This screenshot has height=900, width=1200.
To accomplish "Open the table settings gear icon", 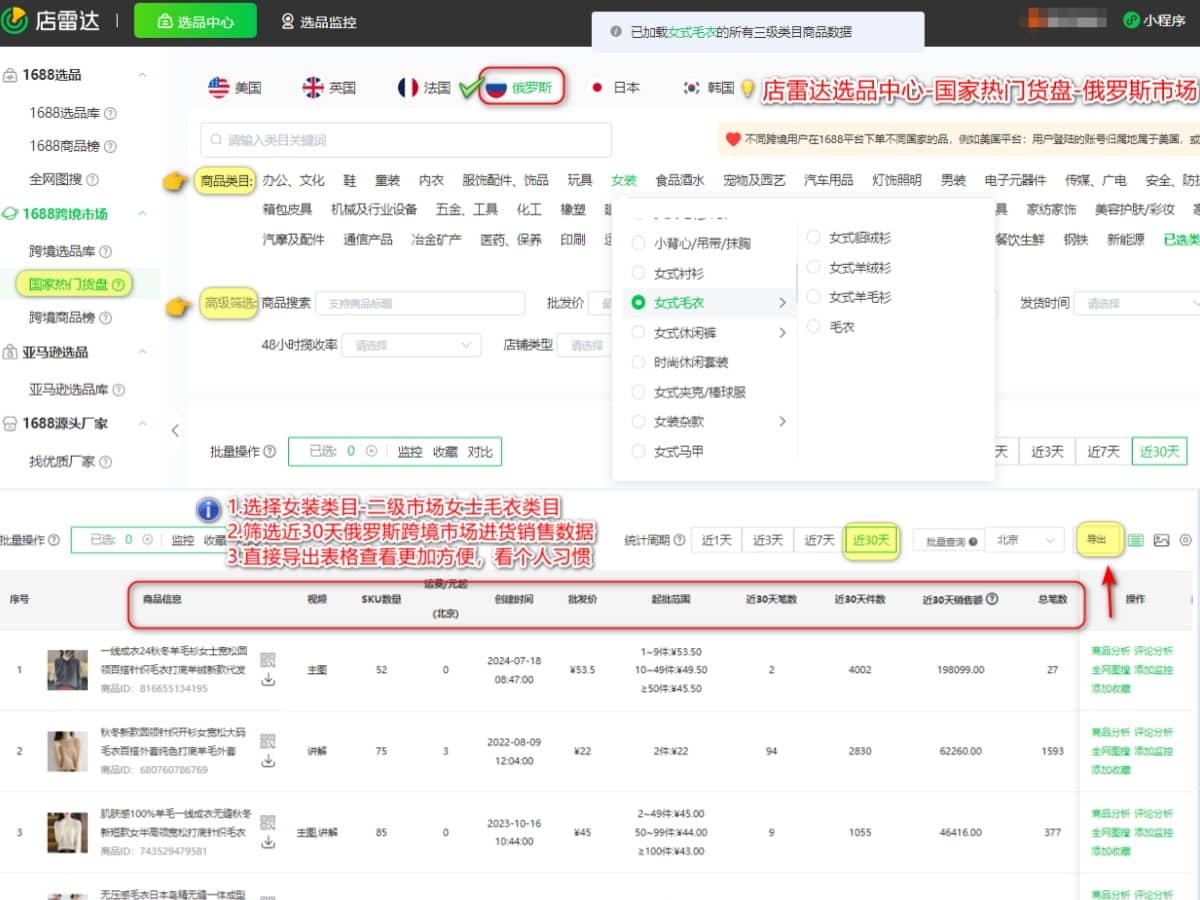I will 1185,540.
